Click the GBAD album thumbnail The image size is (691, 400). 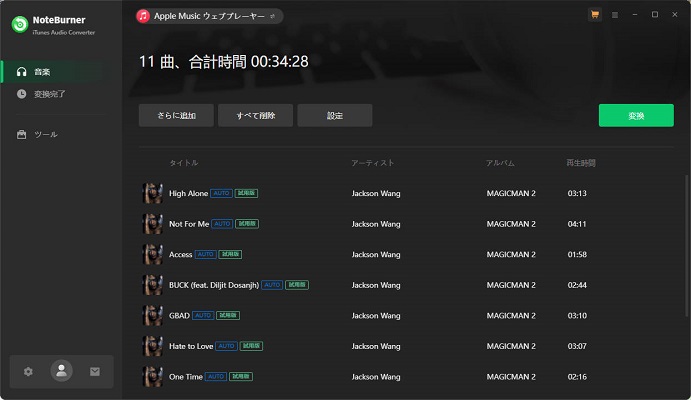point(152,315)
